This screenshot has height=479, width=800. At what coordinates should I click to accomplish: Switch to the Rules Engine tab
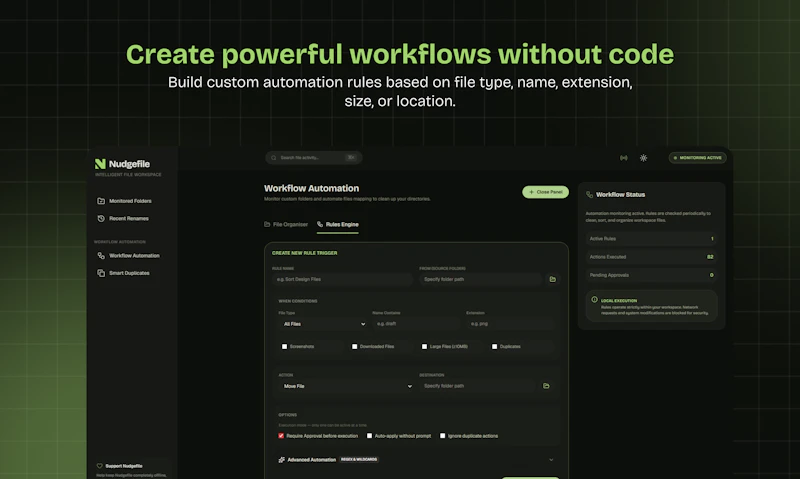click(338, 224)
